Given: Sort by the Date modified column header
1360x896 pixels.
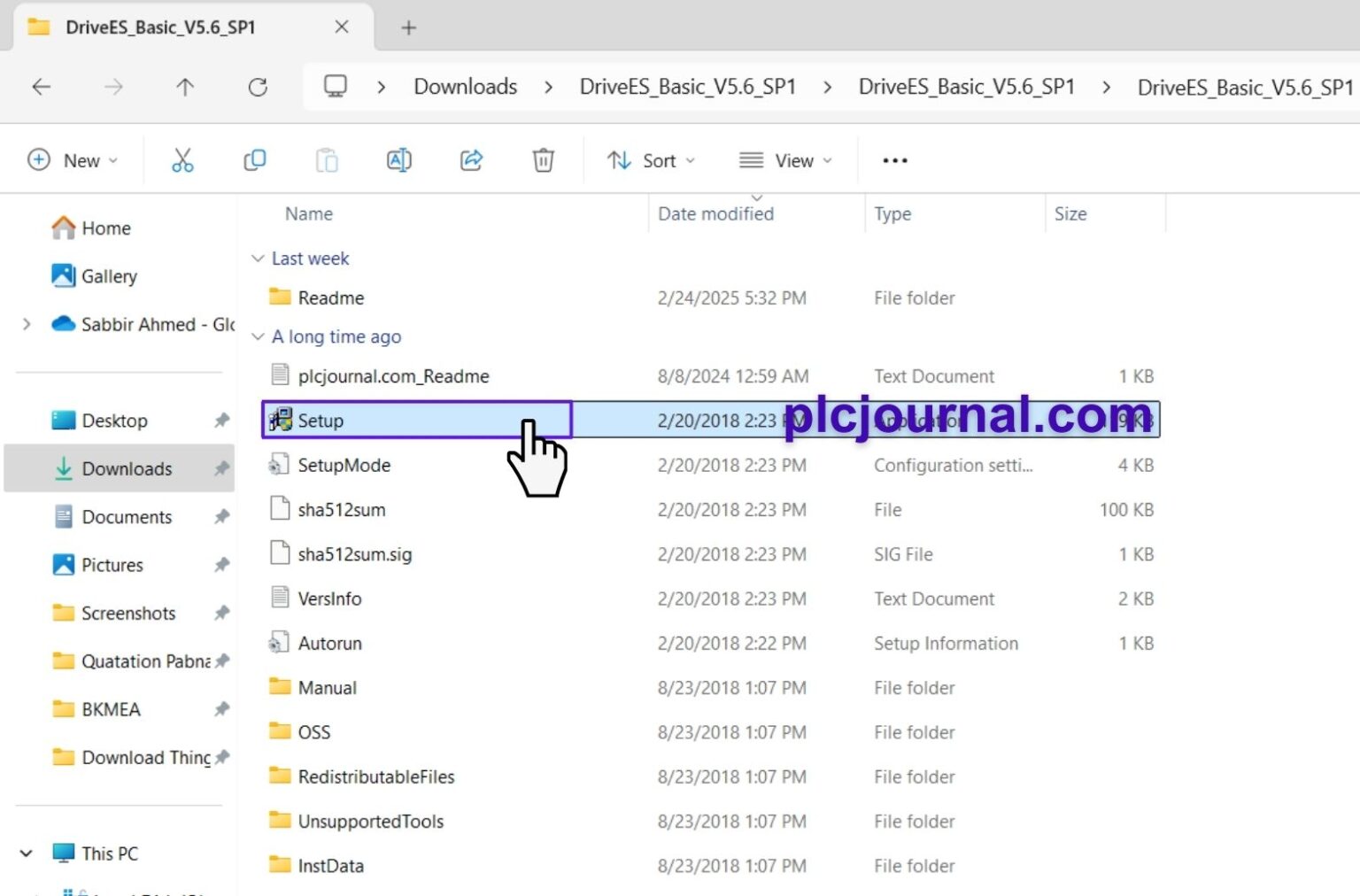Looking at the screenshot, I should 715,213.
